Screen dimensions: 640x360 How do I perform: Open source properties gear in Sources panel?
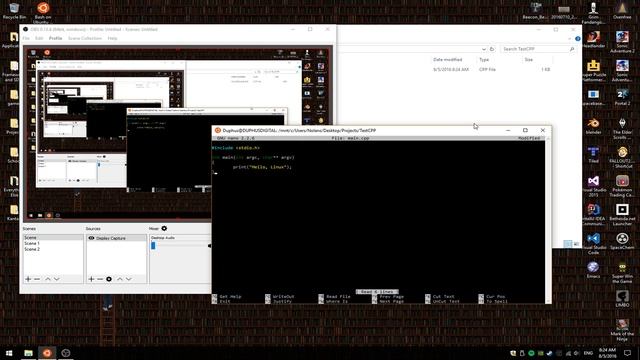(x=109, y=279)
